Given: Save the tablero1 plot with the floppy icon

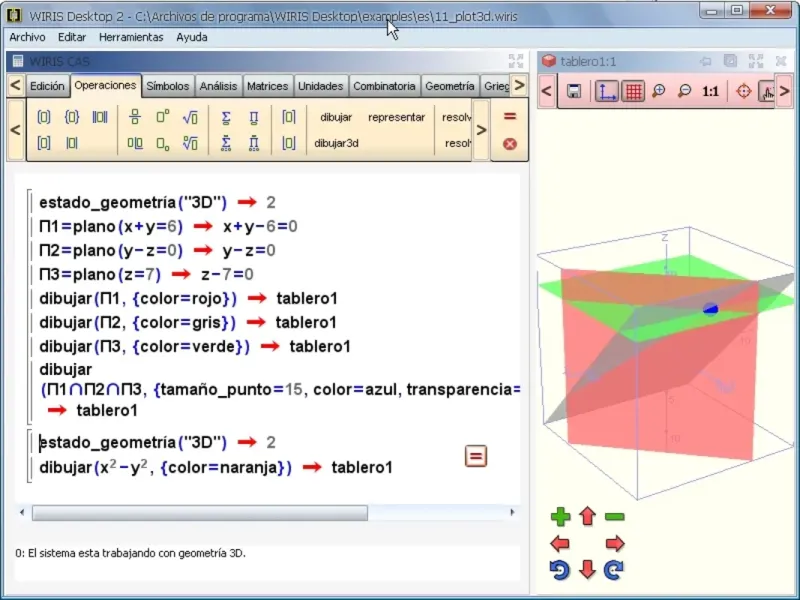Looking at the screenshot, I should [x=574, y=91].
